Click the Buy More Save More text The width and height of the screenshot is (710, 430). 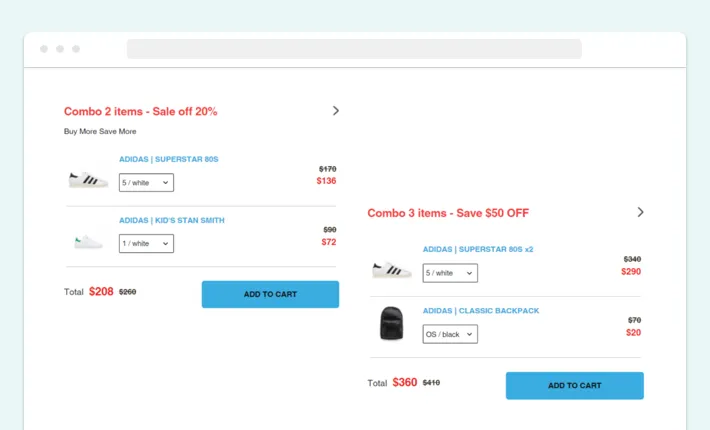[x=100, y=131]
